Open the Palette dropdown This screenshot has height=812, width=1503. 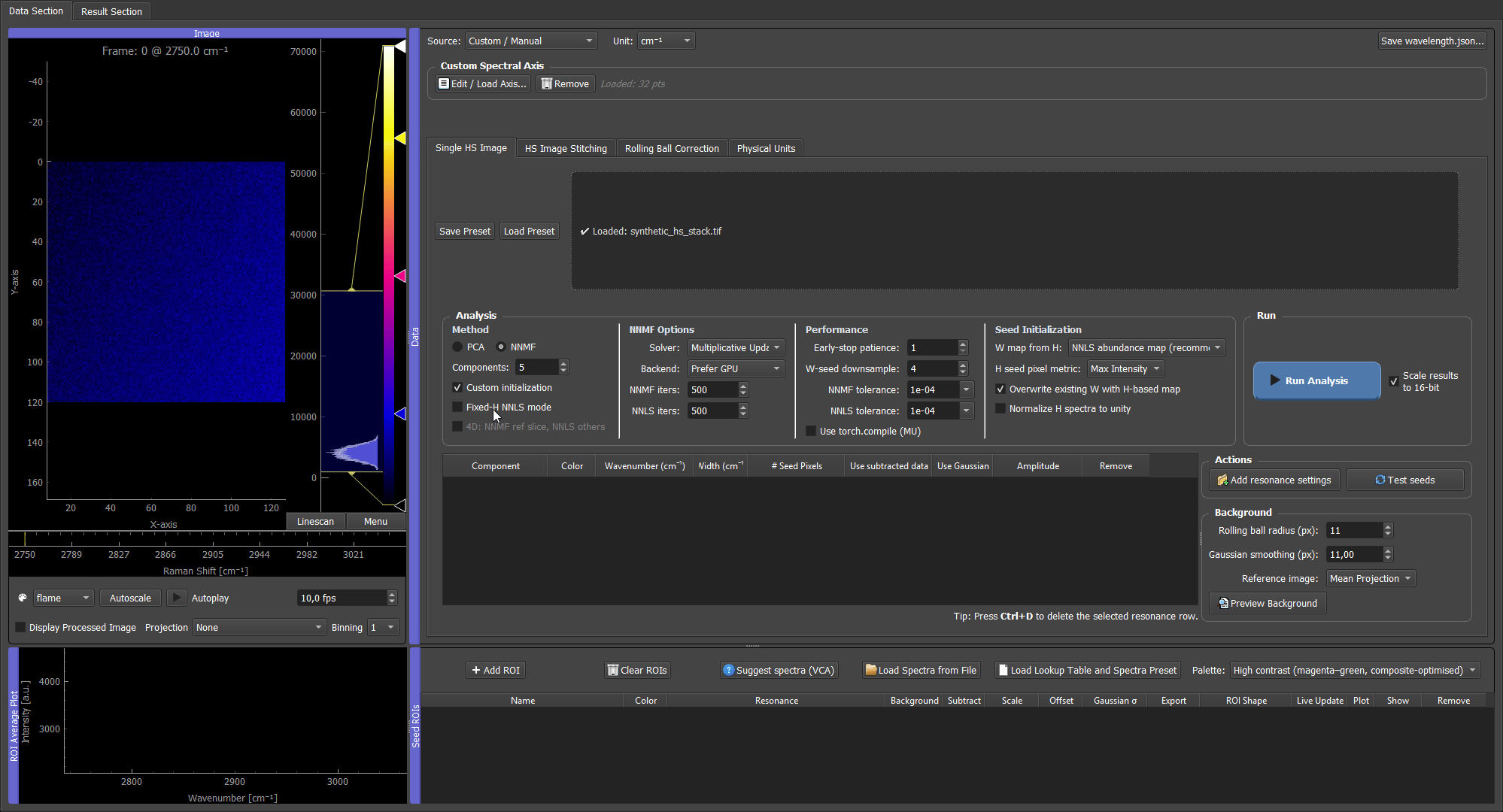point(1356,670)
